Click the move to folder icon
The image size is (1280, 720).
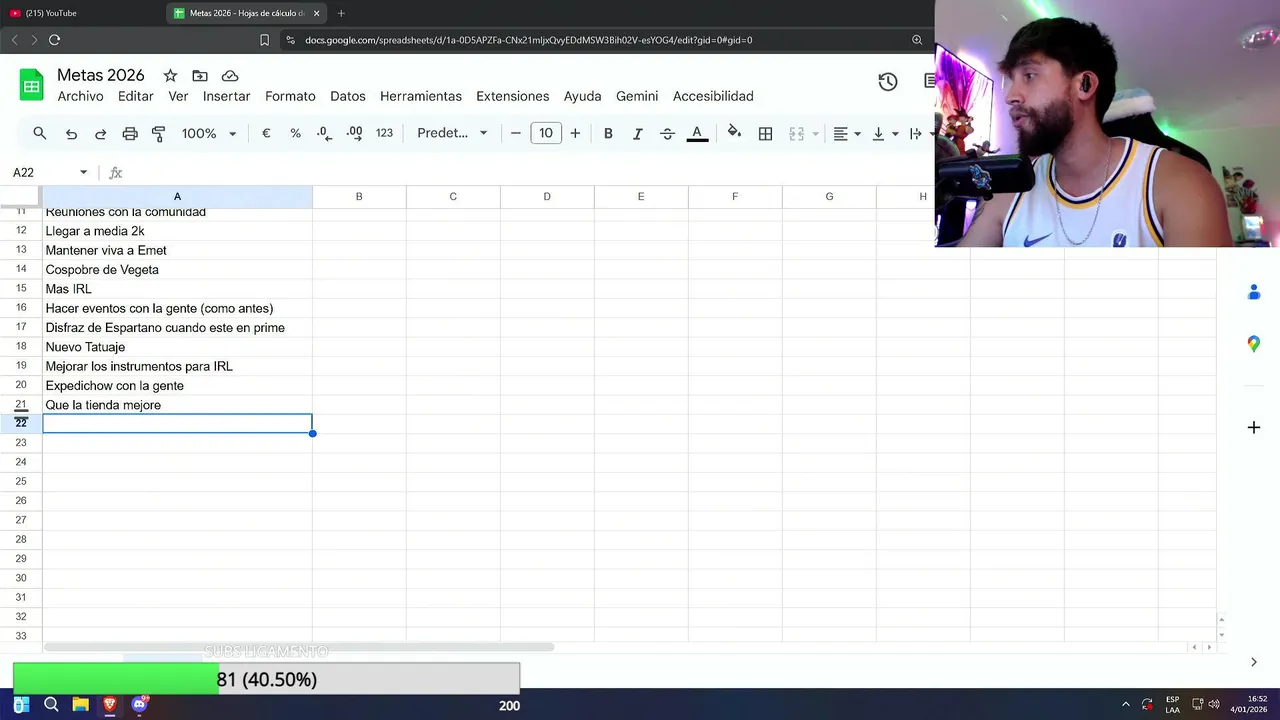point(200,76)
